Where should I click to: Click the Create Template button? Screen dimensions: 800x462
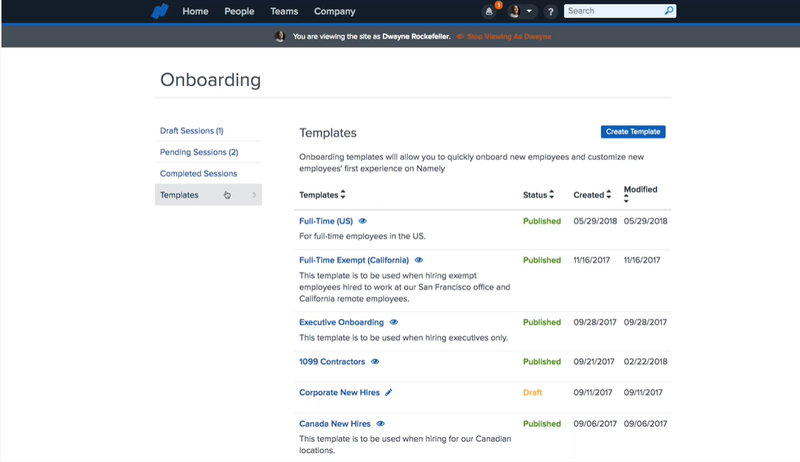pos(633,132)
